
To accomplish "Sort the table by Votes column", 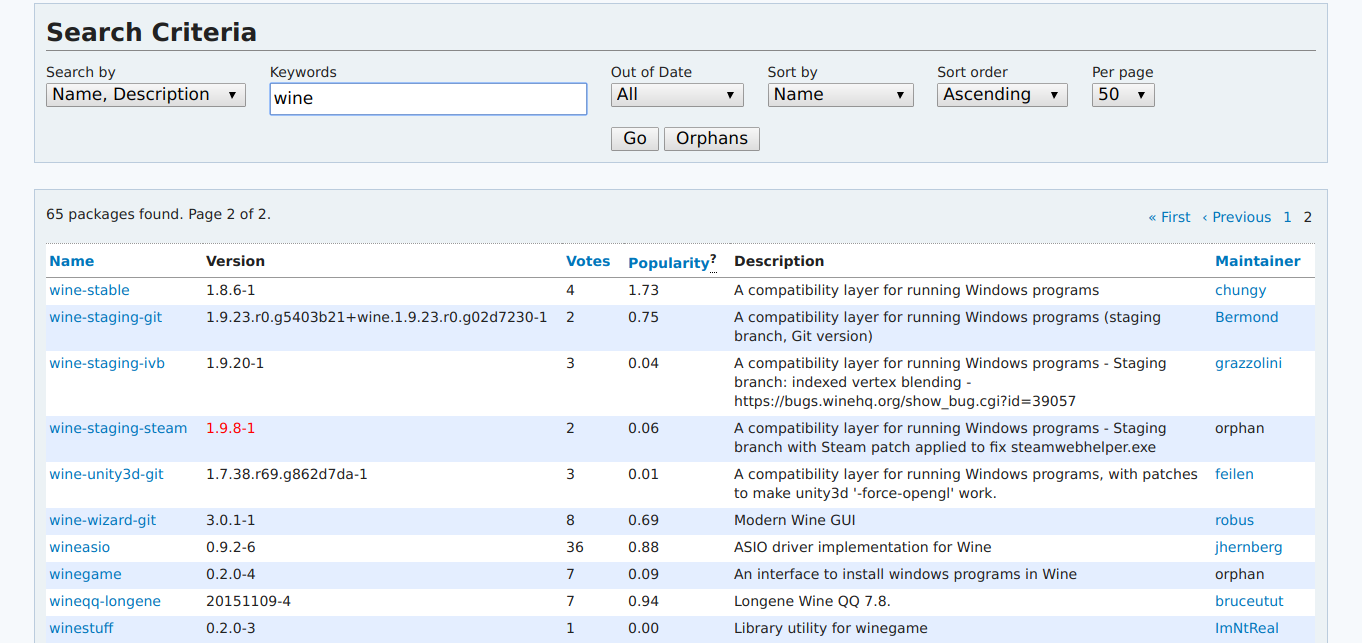I will click(588, 261).
